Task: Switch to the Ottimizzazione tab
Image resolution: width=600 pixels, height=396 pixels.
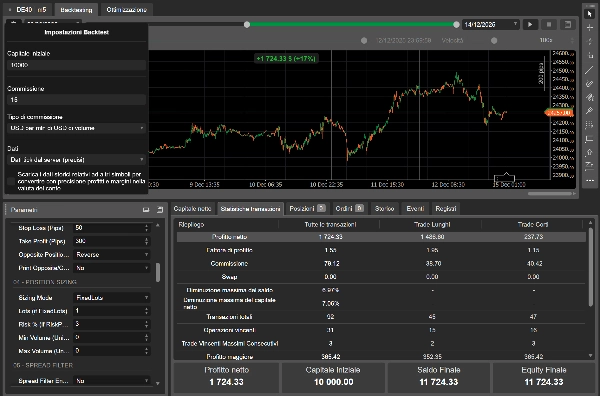Action: coord(126,10)
